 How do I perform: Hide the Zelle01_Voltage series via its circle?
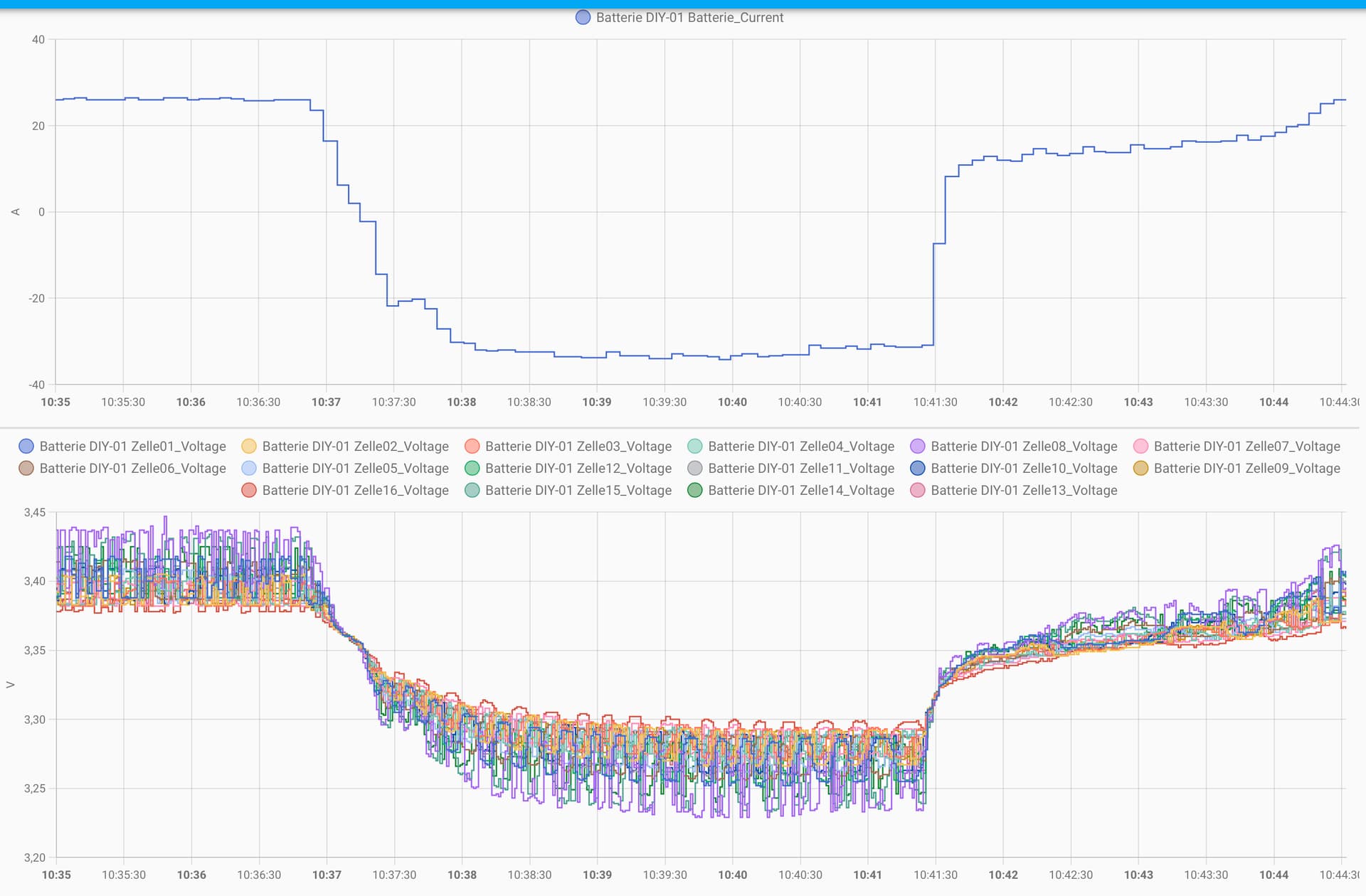click(x=26, y=447)
